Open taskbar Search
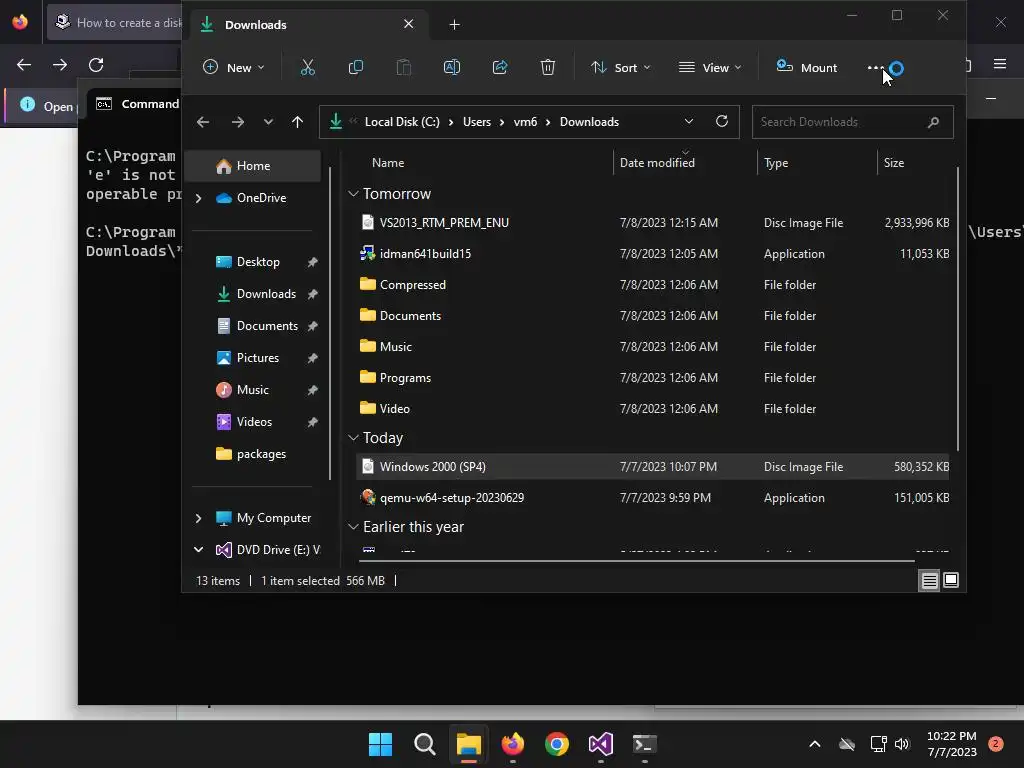 tap(424, 744)
